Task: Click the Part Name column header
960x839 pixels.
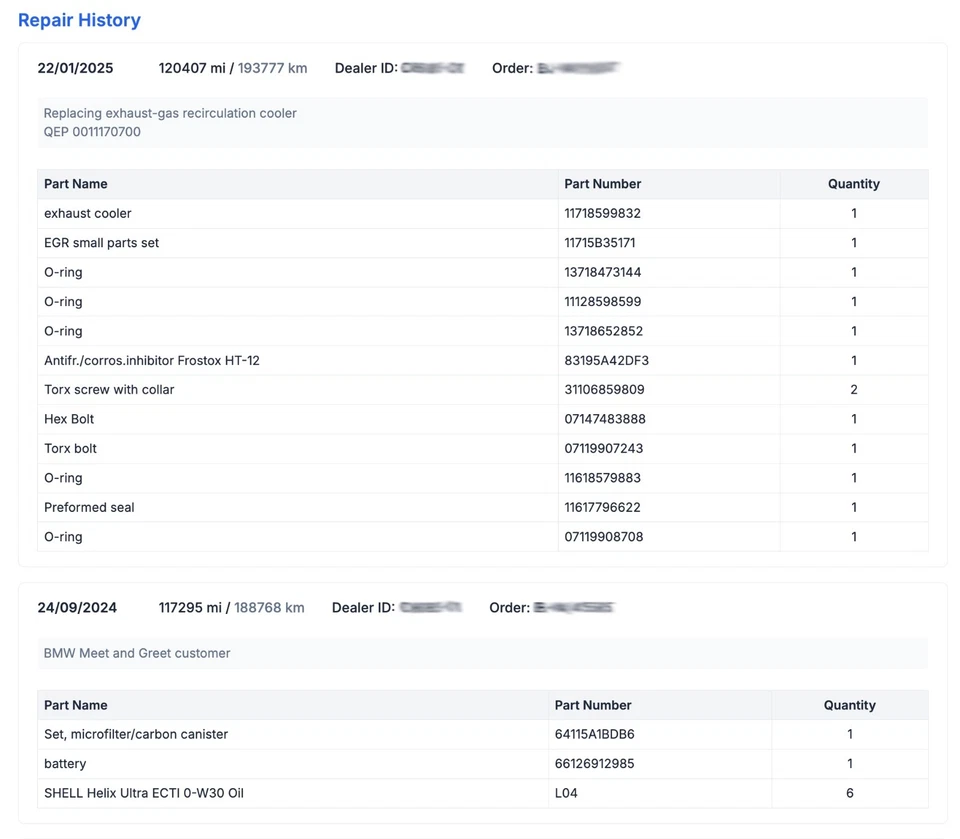Action: tap(75, 184)
